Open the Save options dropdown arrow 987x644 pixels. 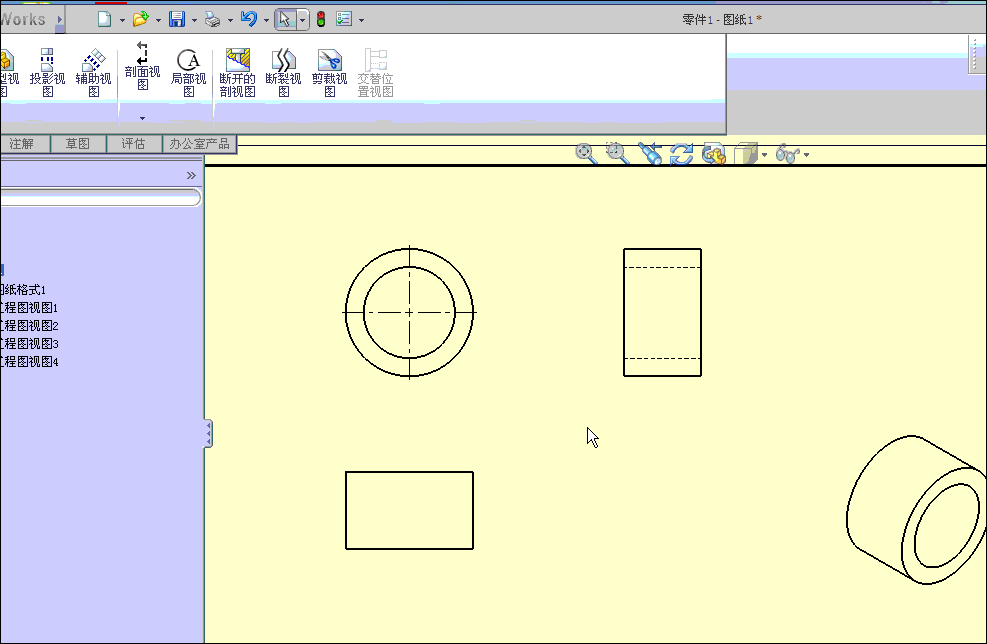(194, 20)
